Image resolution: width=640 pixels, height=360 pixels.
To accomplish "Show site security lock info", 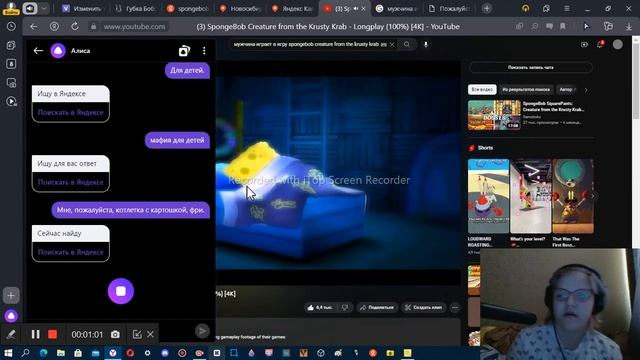I will pos(93,27).
